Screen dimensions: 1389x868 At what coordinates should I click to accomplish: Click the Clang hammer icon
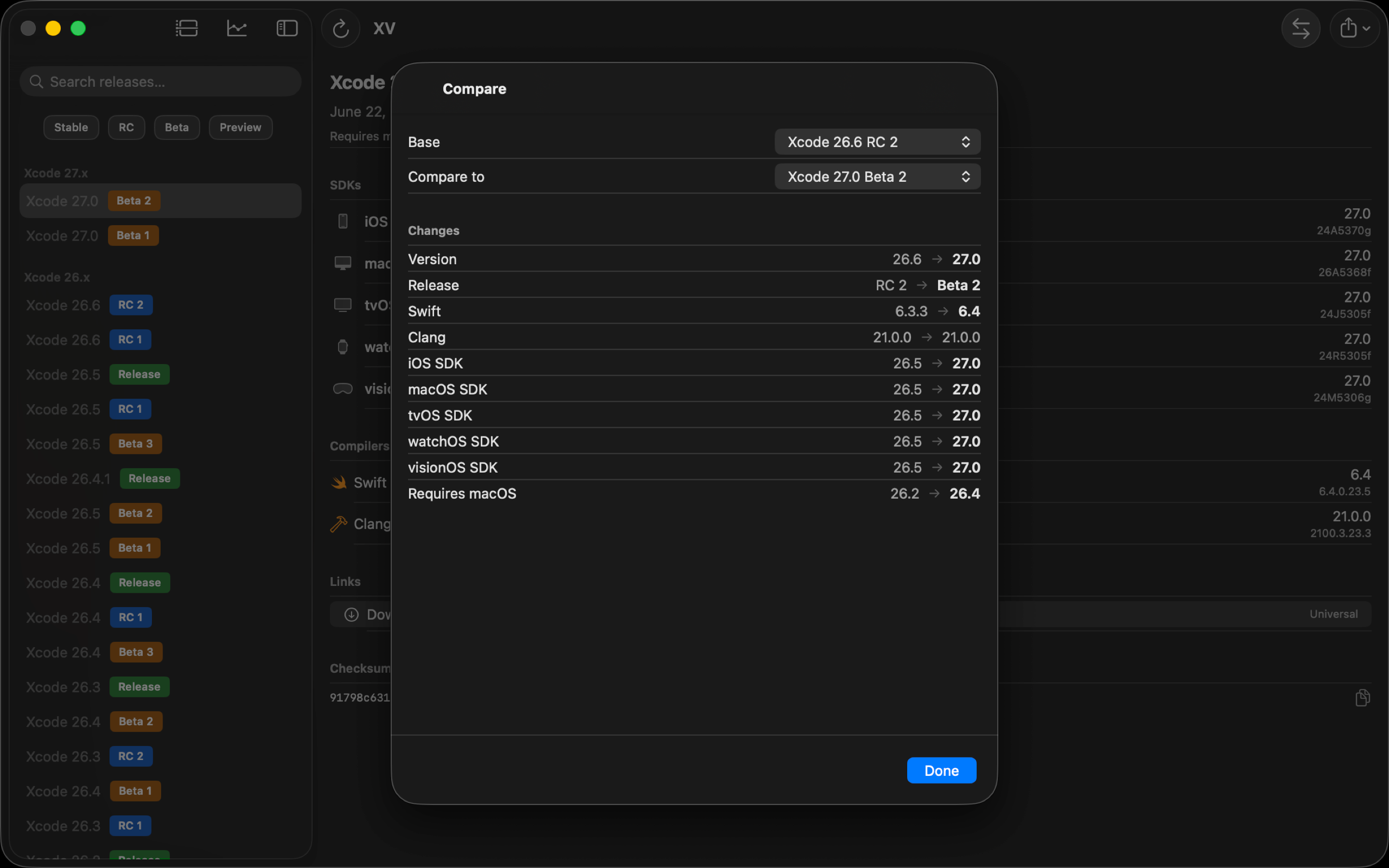(x=339, y=524)
